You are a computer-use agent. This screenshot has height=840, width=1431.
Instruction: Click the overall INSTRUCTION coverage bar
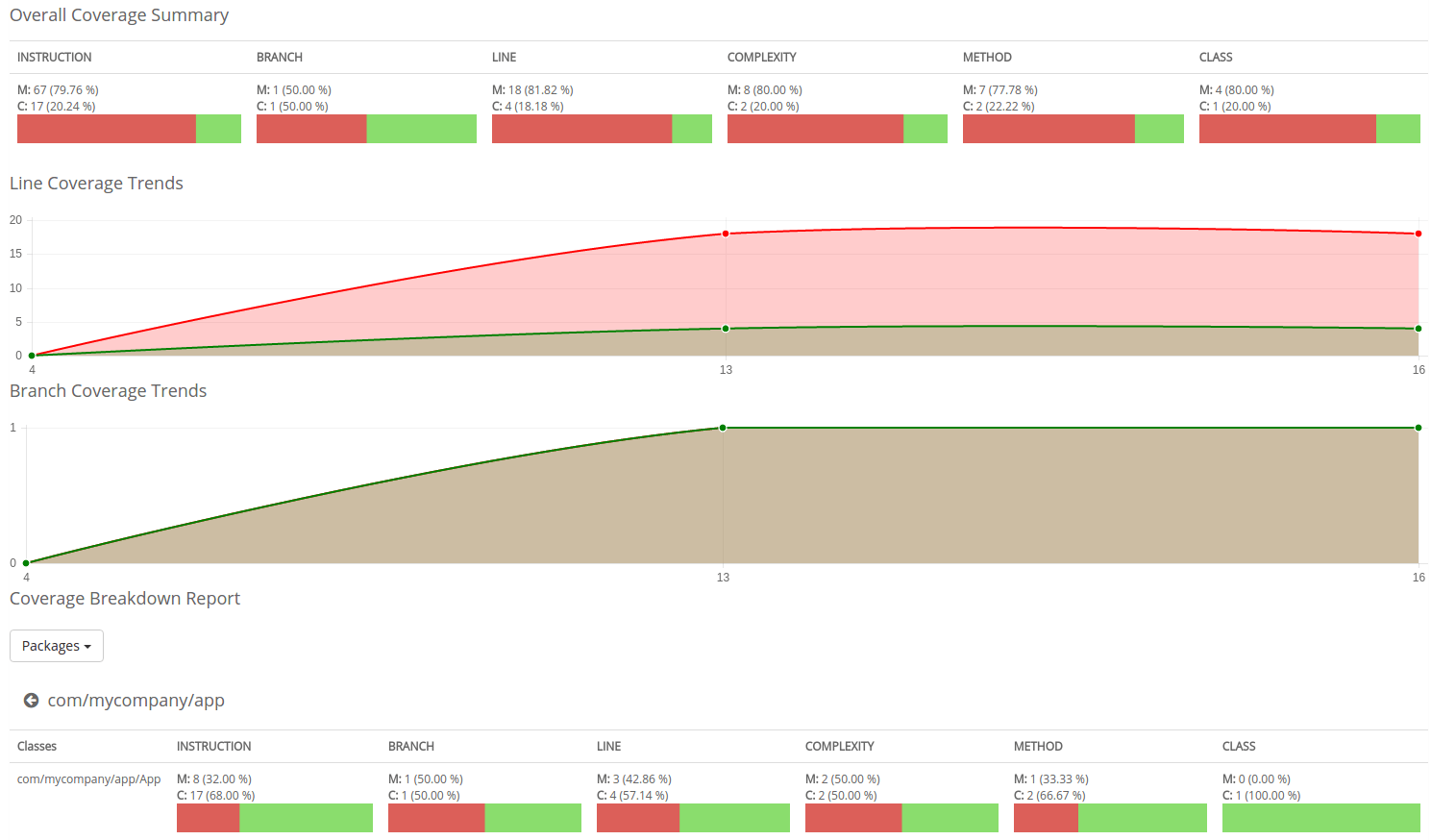(x=129, y=129)
